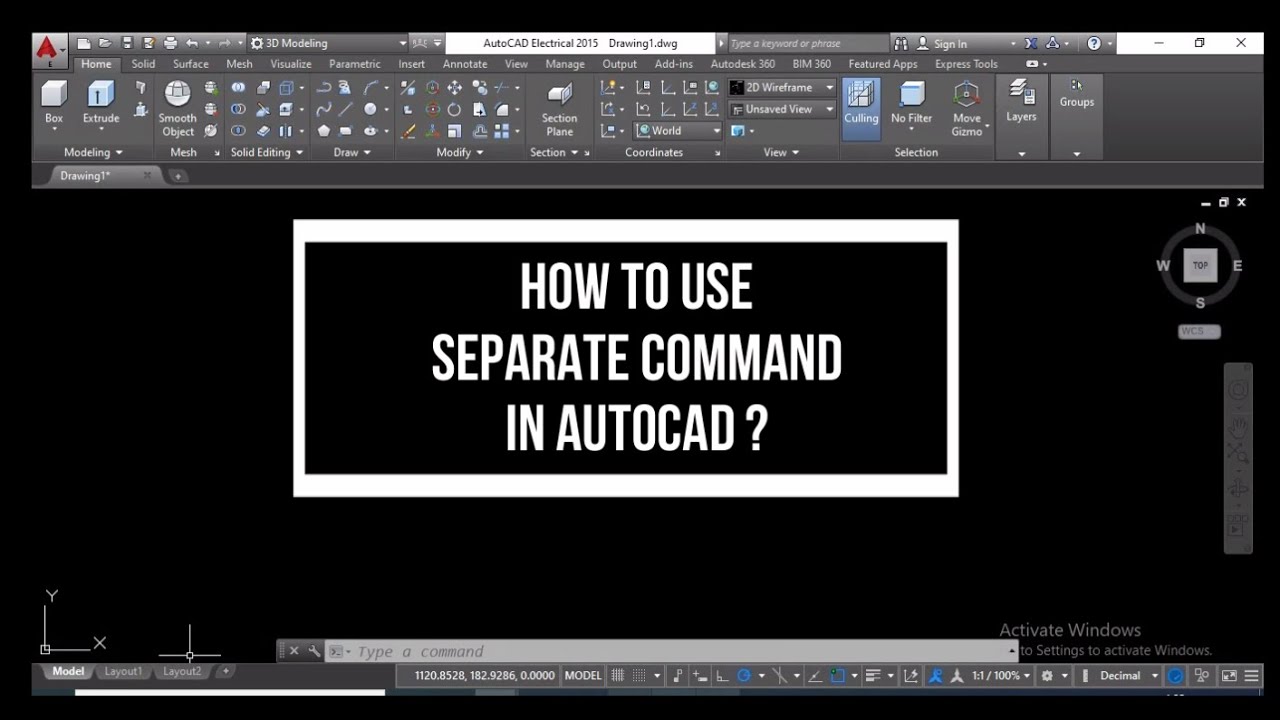
Task: Toggle MODEL space button in status bar
Action: pyautogui.click(x=583, y=676)
